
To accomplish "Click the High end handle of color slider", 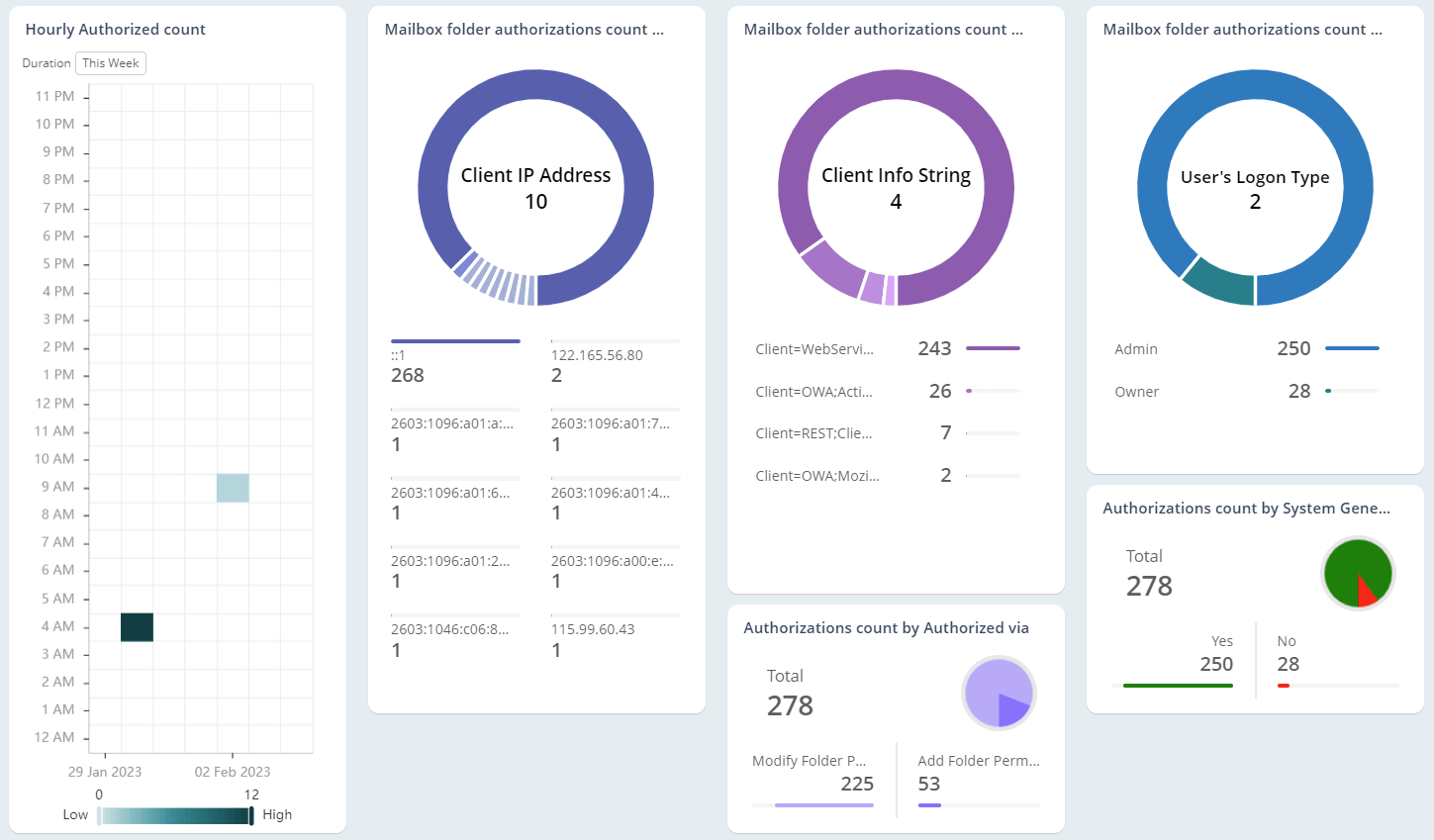I will click(x=251, y=815).
